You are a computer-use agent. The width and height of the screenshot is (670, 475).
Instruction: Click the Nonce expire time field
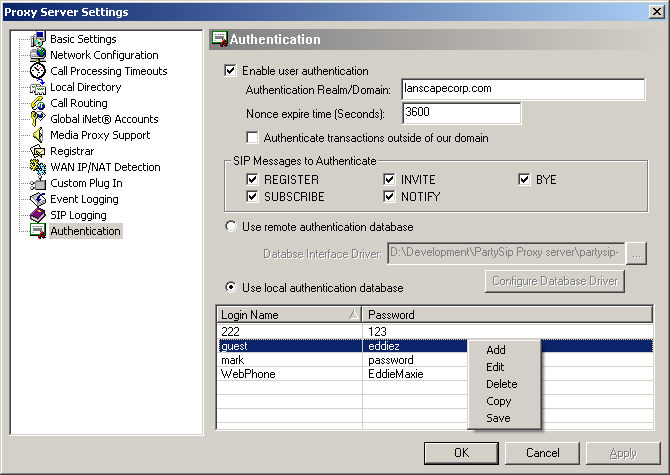pyautogui.click(x=461, y=113)
